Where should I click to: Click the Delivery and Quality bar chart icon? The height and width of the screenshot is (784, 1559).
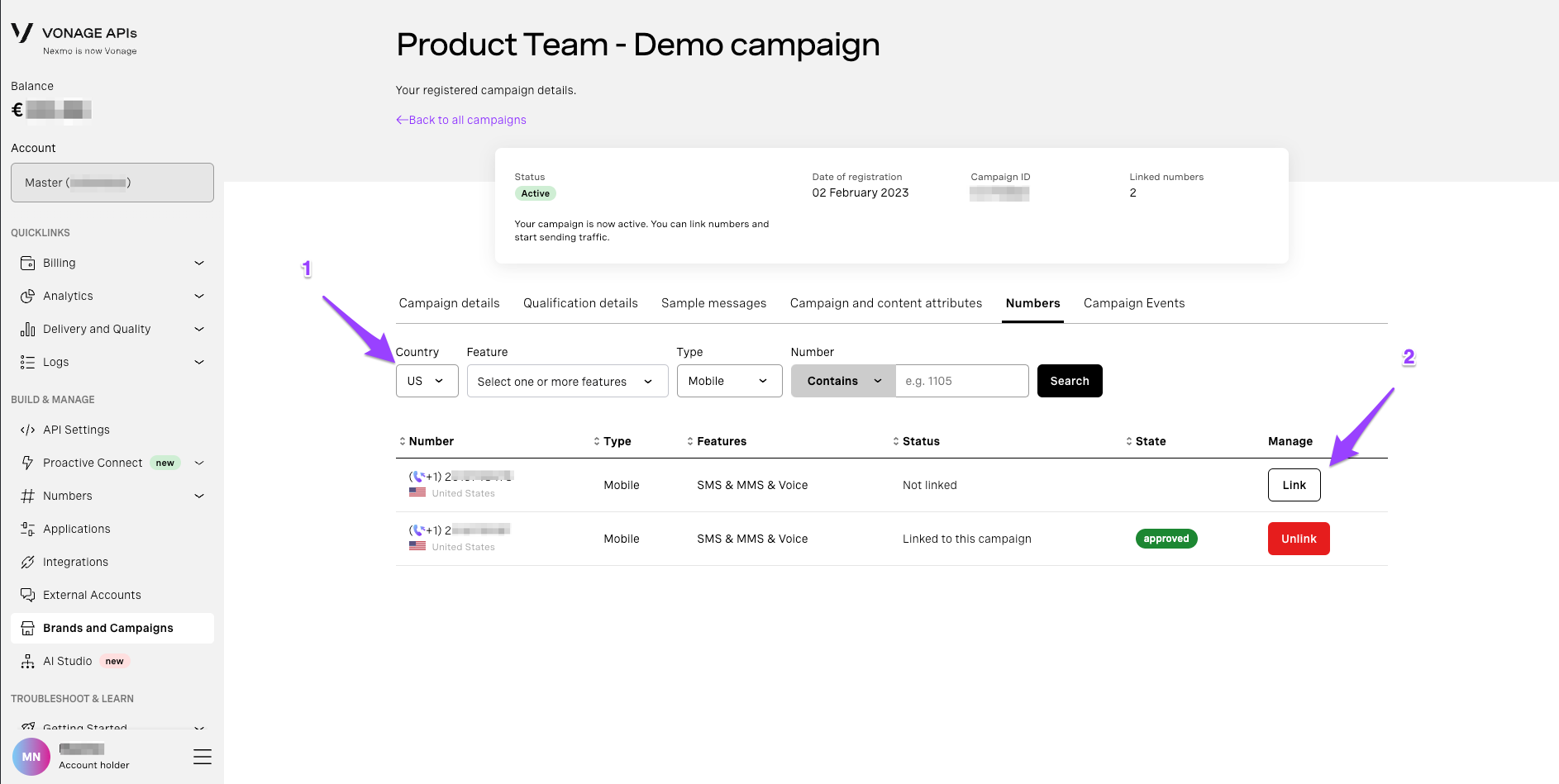click(27, 329)
